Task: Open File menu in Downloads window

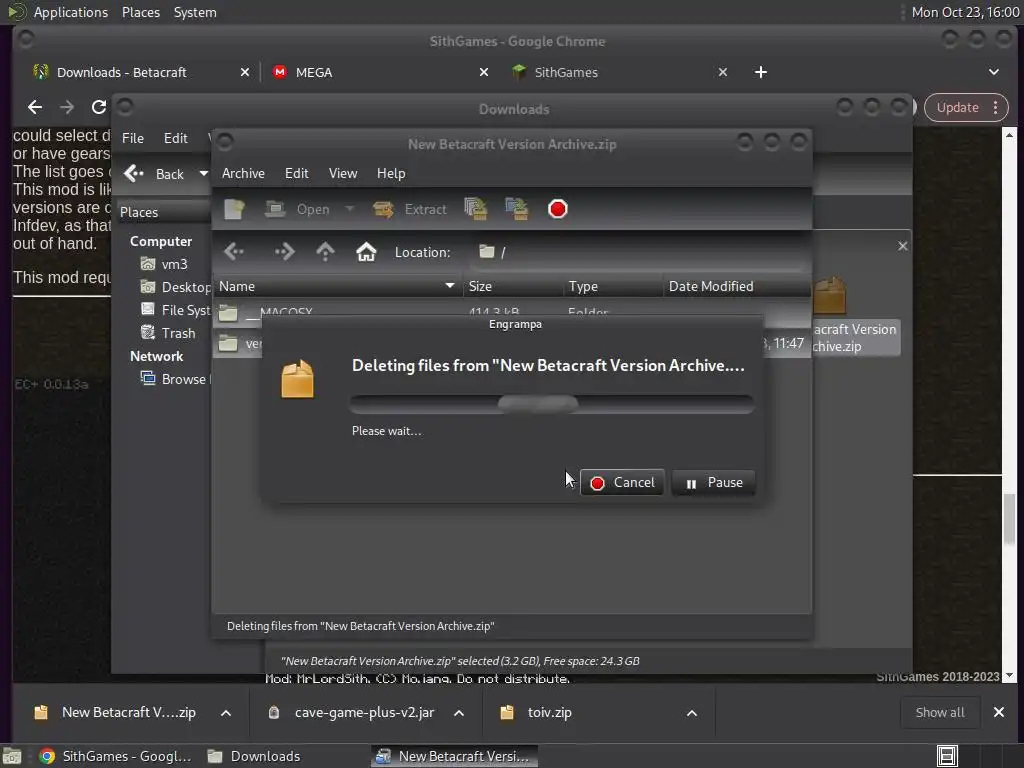Action: point(133,138)
